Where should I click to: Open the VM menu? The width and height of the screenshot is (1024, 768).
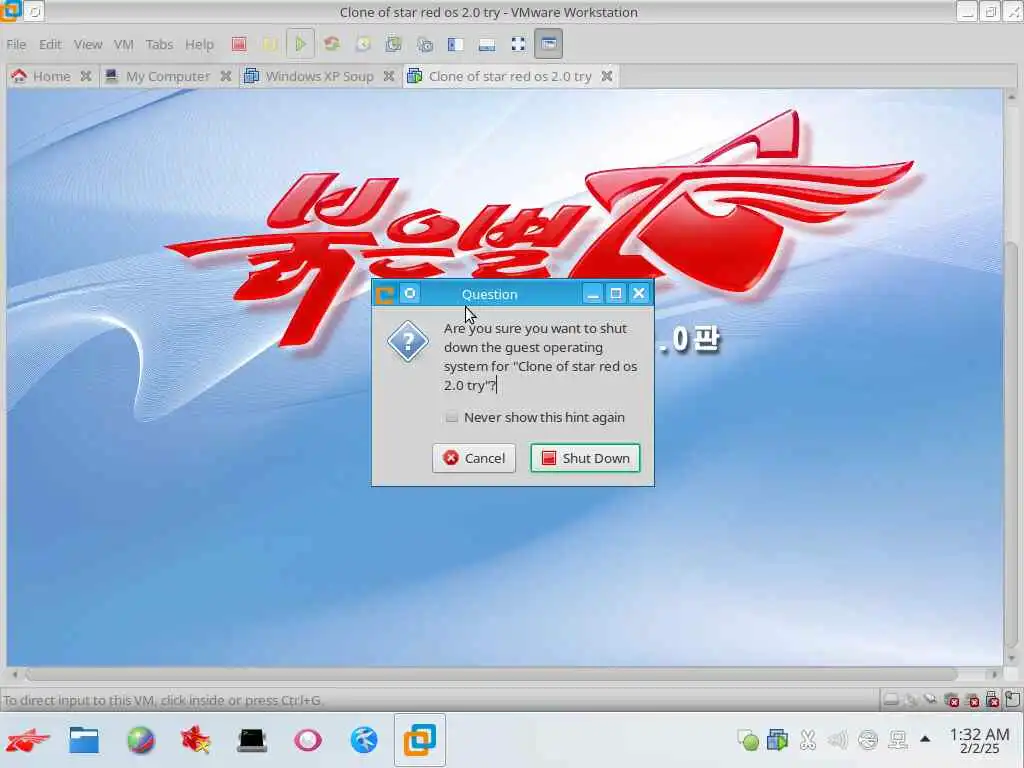pyautogui.click(x=123, y=44)
